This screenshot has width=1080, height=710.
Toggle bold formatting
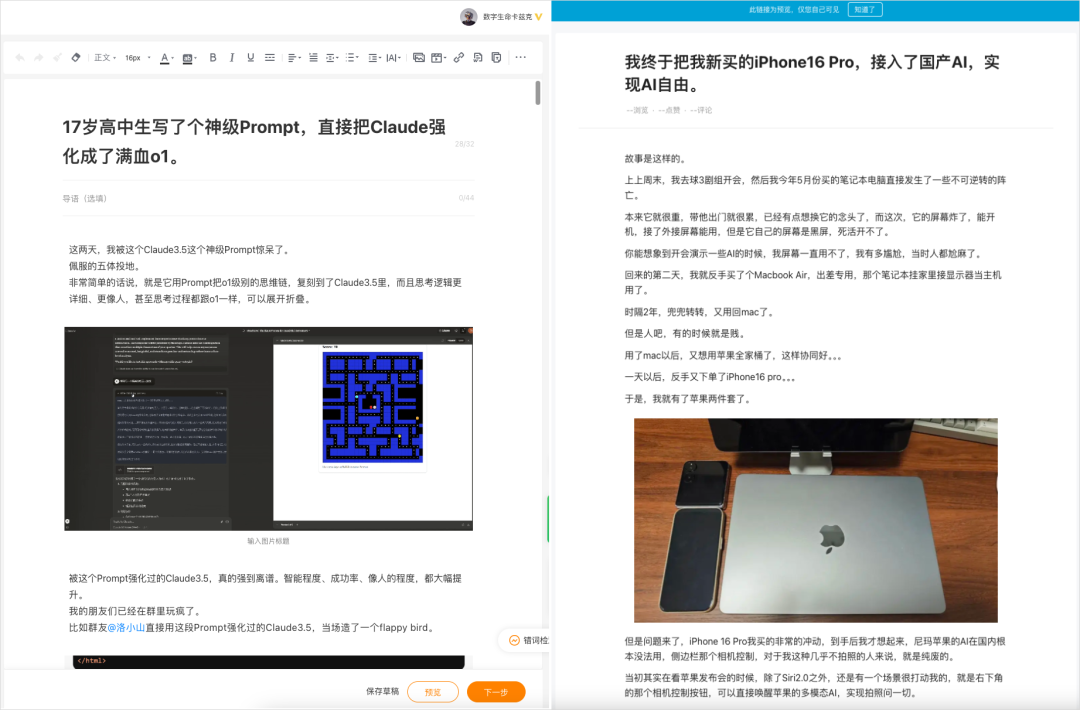point(213,58)
